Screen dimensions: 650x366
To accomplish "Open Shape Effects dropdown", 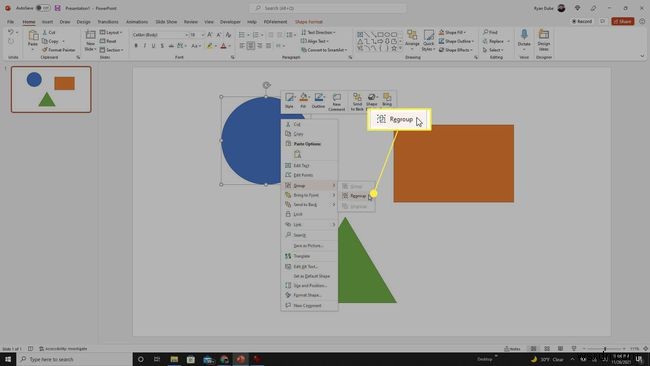I will [455, 50].
